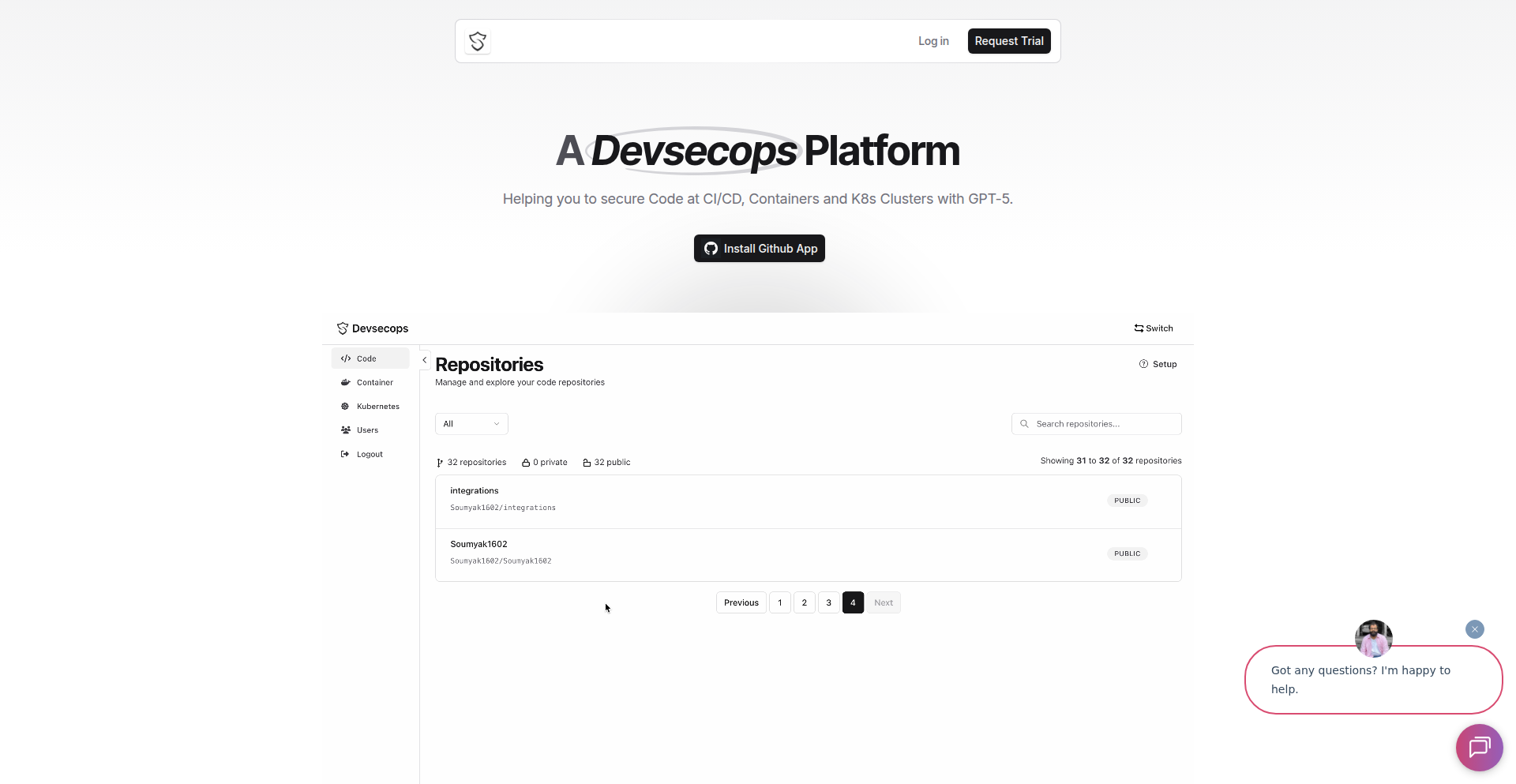Go to the Previous page
The image size is (1516, 784).
tap(741, 602)
